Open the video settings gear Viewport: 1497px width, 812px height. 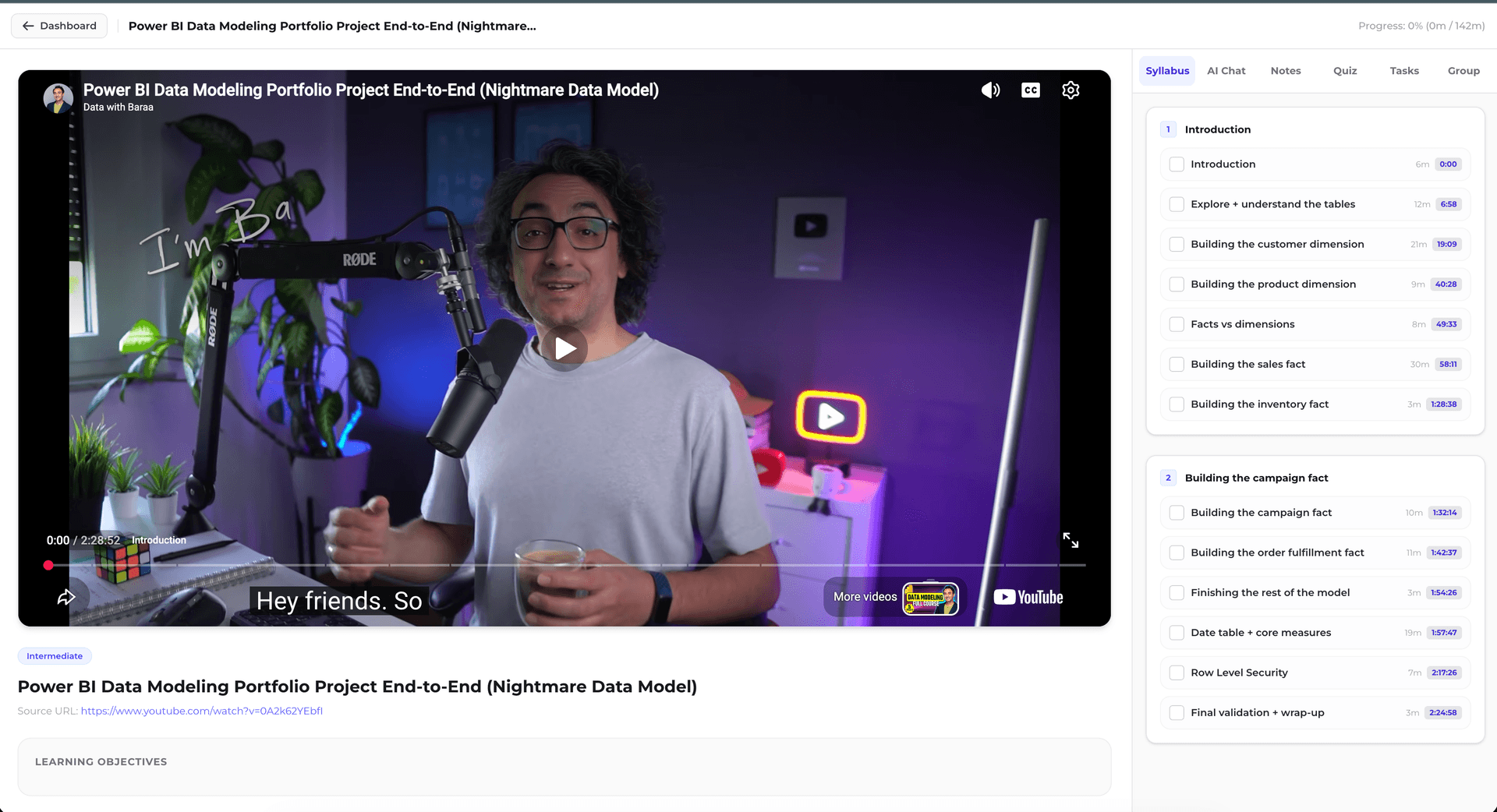tap(1071, 90)
